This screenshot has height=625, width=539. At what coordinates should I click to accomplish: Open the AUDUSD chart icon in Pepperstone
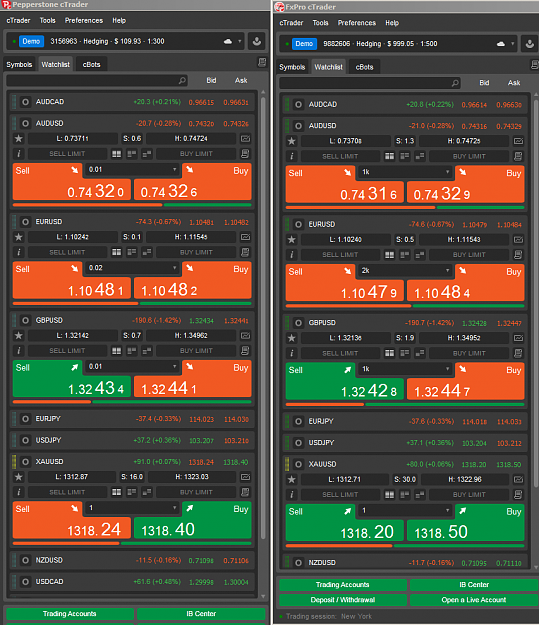point(246,139)
